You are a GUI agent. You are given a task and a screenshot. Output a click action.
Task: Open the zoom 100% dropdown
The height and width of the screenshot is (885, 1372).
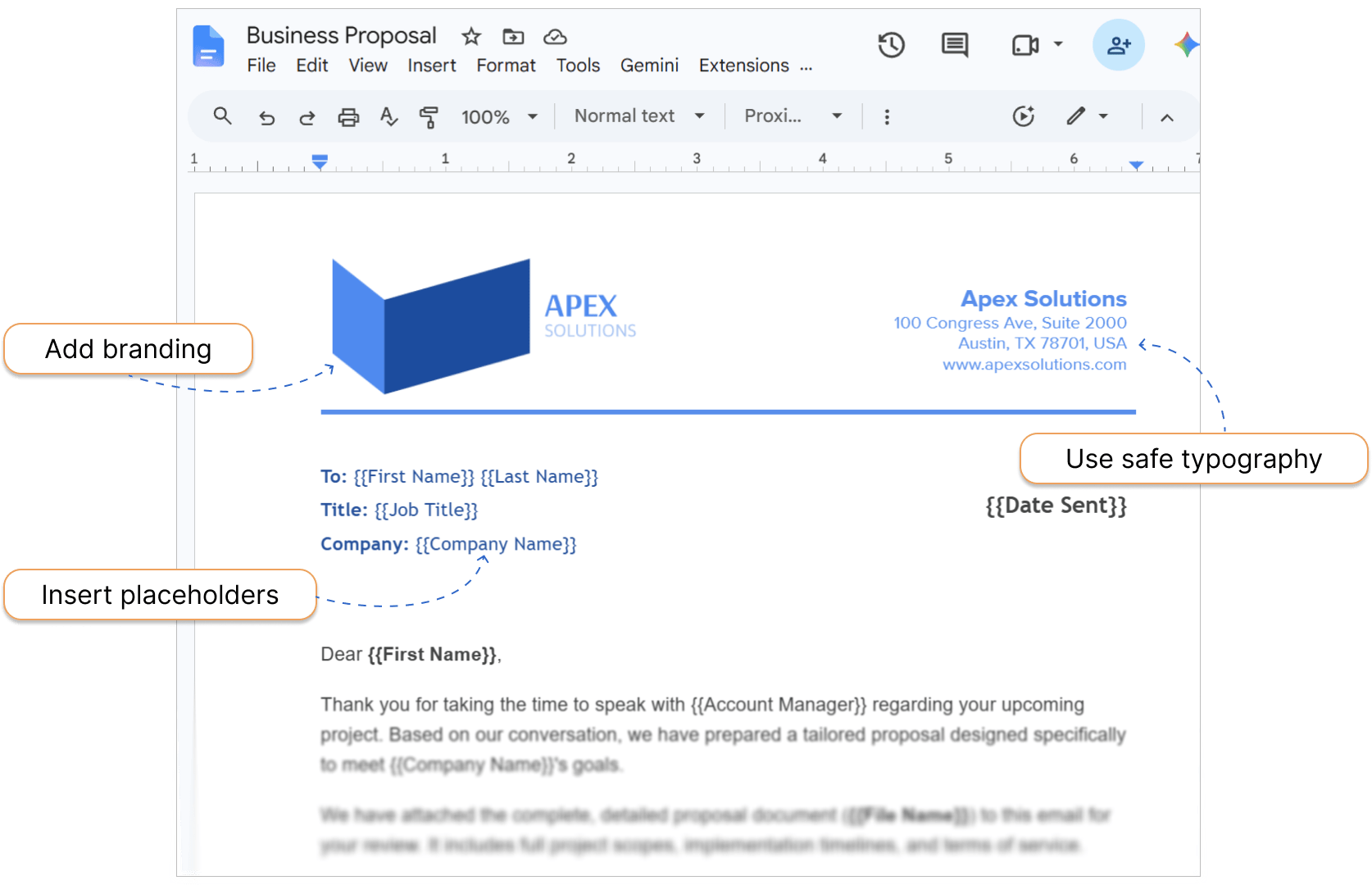[x=499, y=117]
